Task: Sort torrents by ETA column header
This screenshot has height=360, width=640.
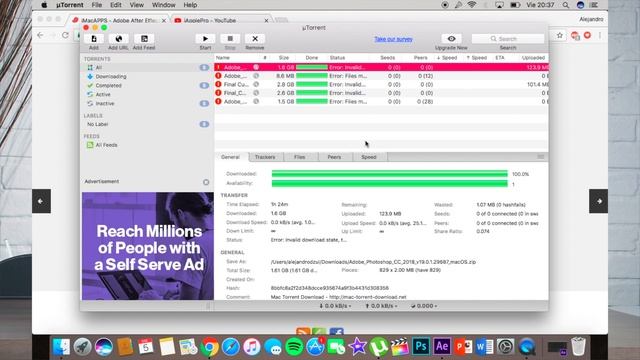Action: [500, 58]
